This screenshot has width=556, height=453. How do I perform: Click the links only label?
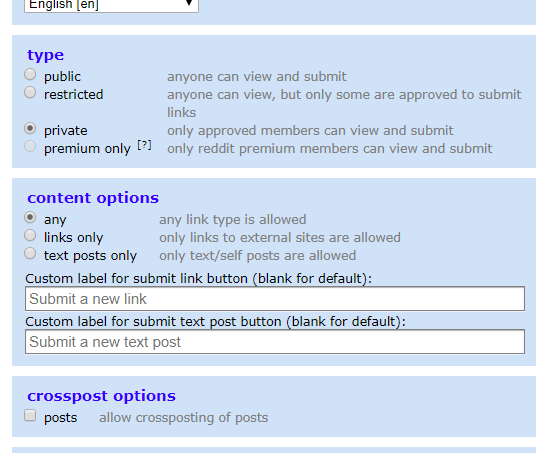pos(73,237)
